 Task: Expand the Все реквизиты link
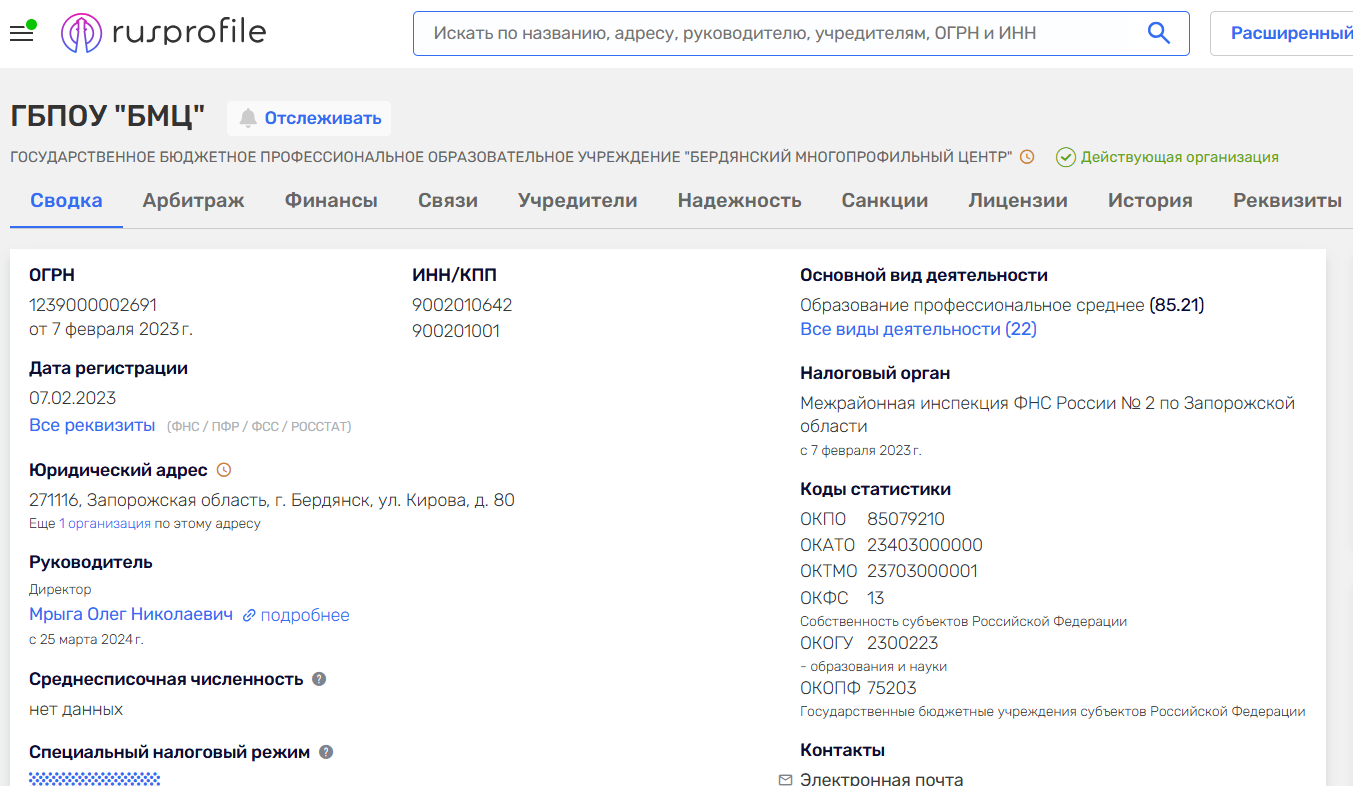(x=92, y=425)
